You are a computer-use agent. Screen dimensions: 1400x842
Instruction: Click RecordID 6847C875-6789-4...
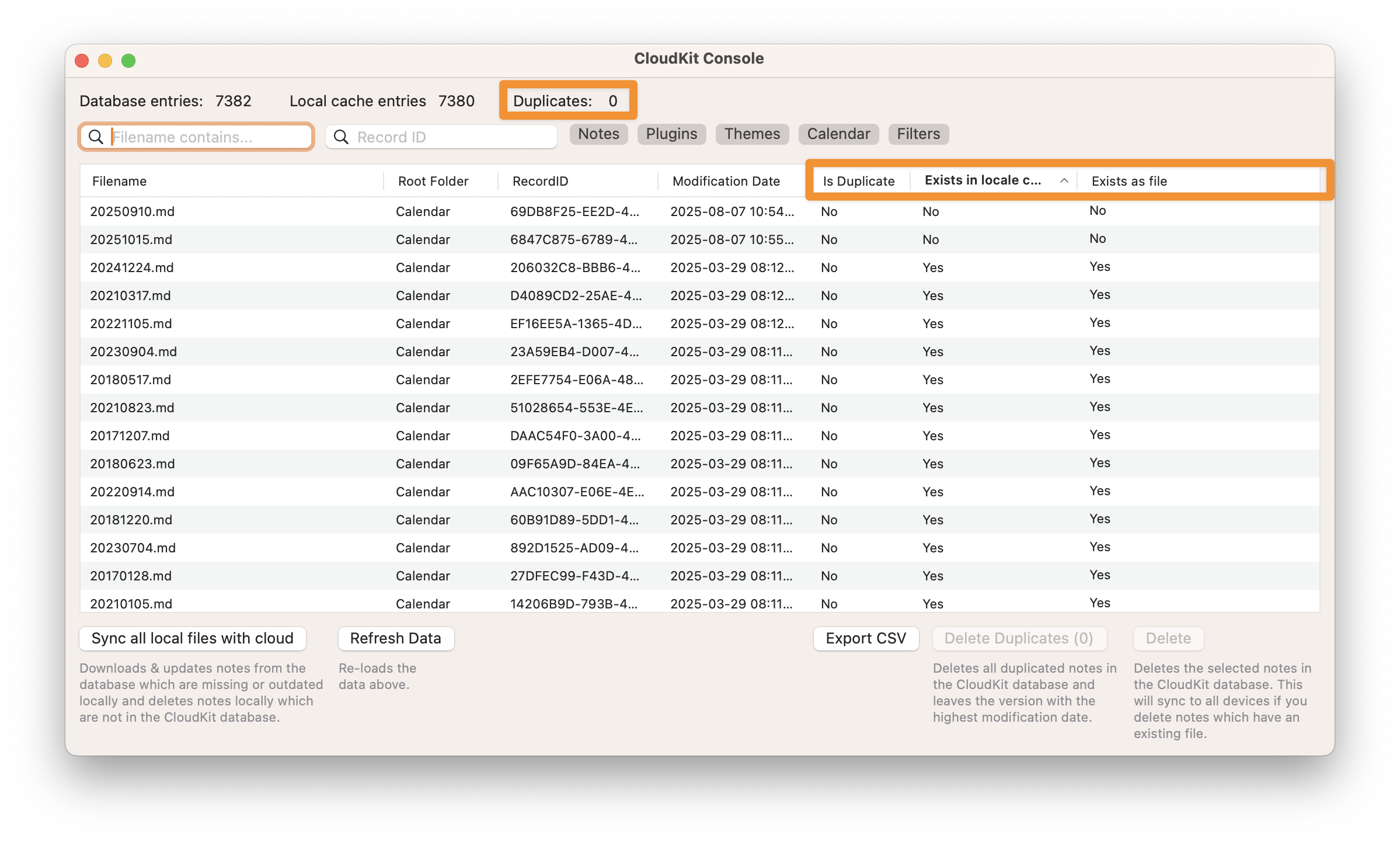574,239
